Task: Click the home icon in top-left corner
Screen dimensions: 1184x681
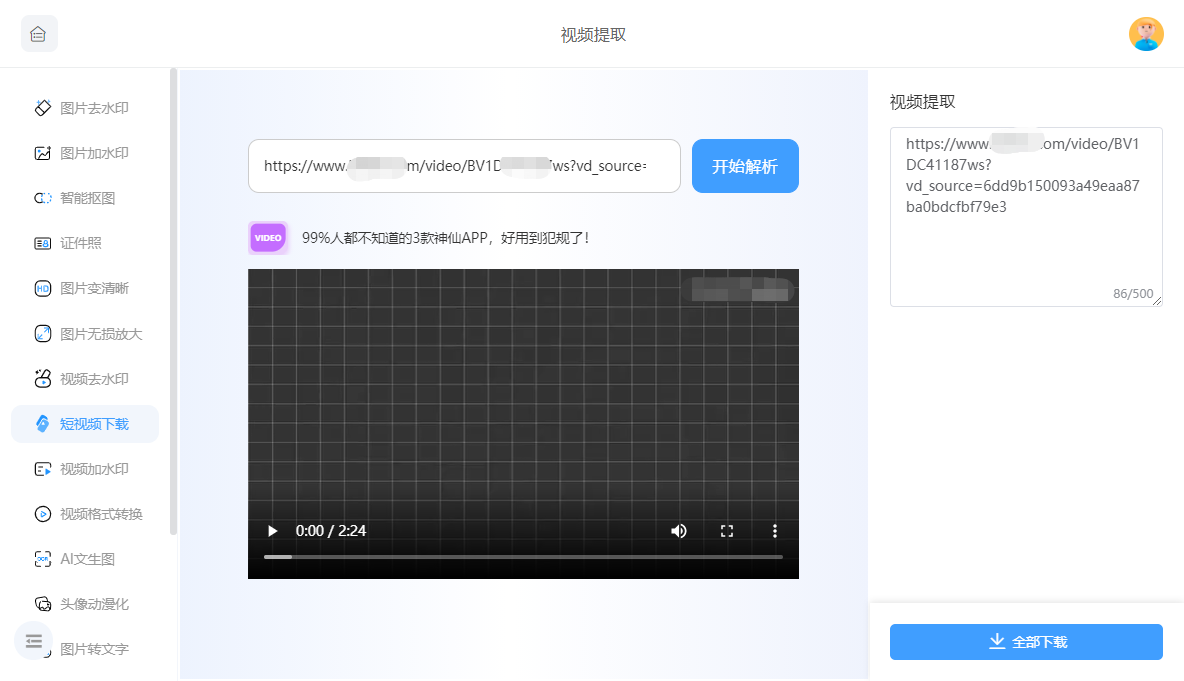Action: click(39, 34)
